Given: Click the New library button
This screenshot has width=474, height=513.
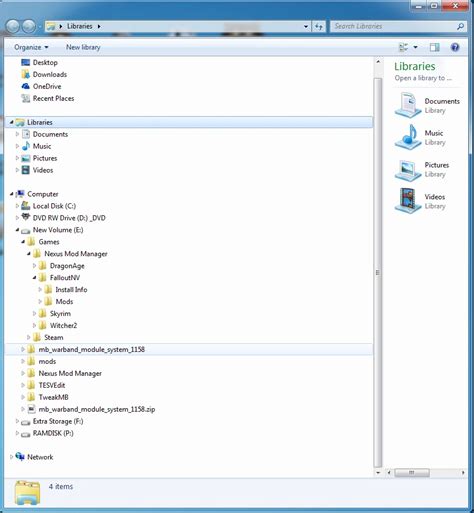Looking at the screenshot, I should [x=83, y=47].
